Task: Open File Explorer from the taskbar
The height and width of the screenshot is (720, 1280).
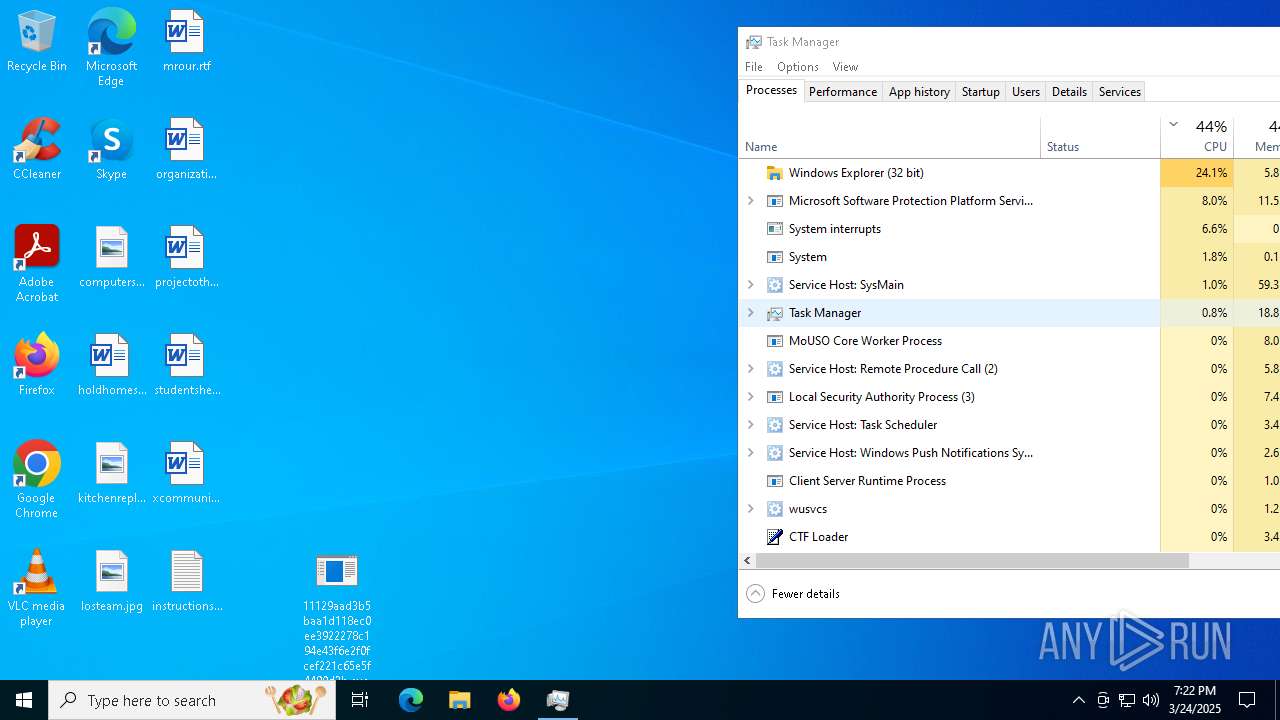Action: pyautogui.click(x=460, y=700)
